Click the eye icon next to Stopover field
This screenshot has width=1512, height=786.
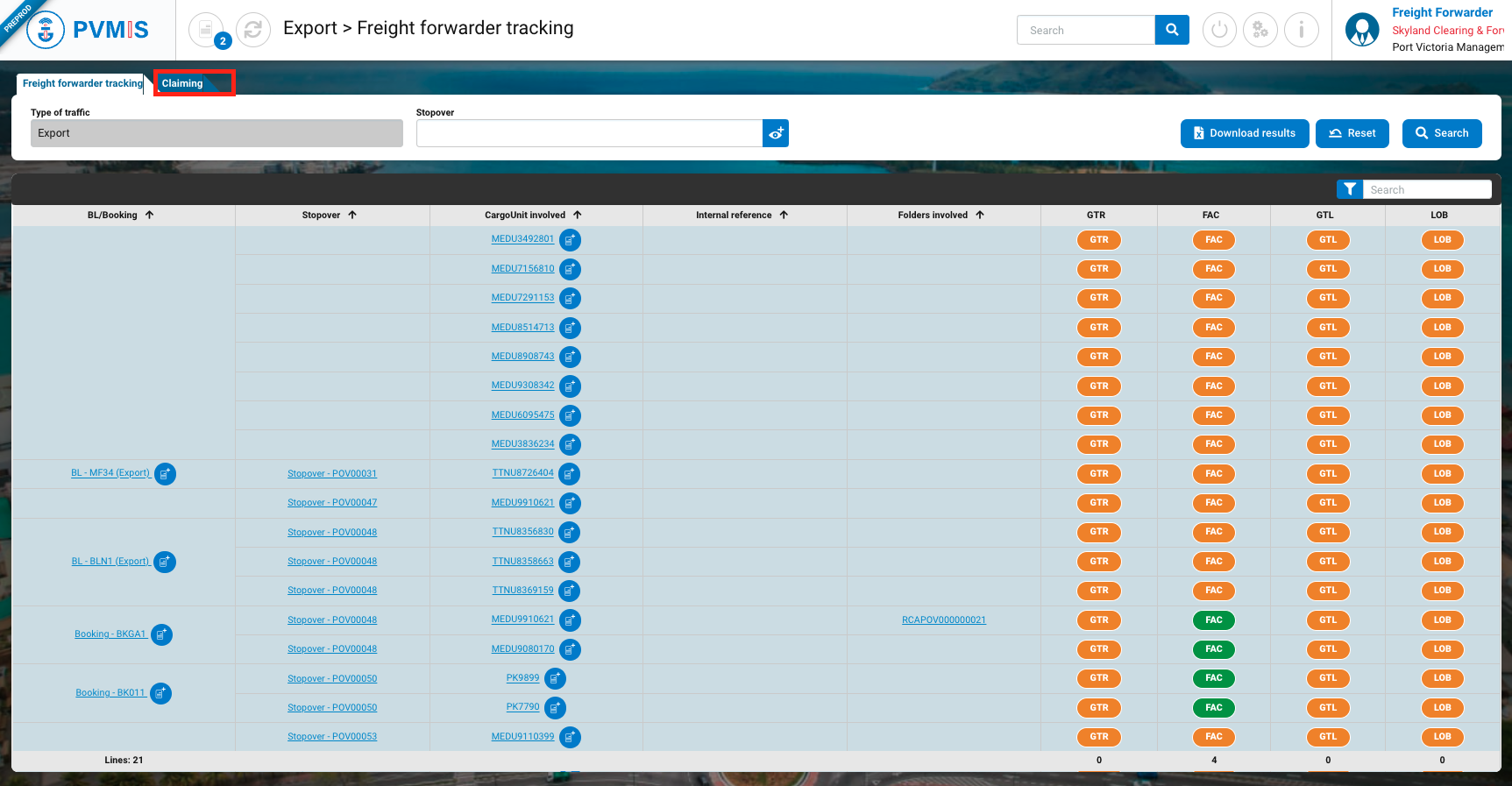pyautogui.click(x=776, y=133)
